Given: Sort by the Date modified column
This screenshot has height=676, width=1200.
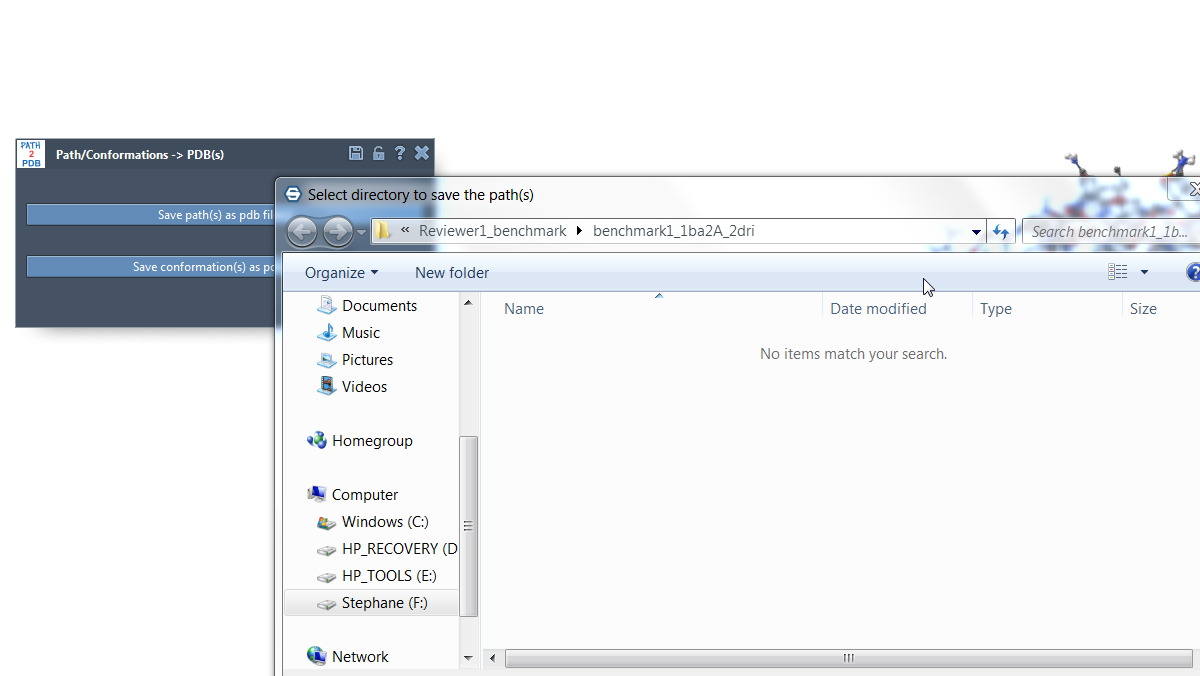Looking at the screenshot, I should coord(878,309).
